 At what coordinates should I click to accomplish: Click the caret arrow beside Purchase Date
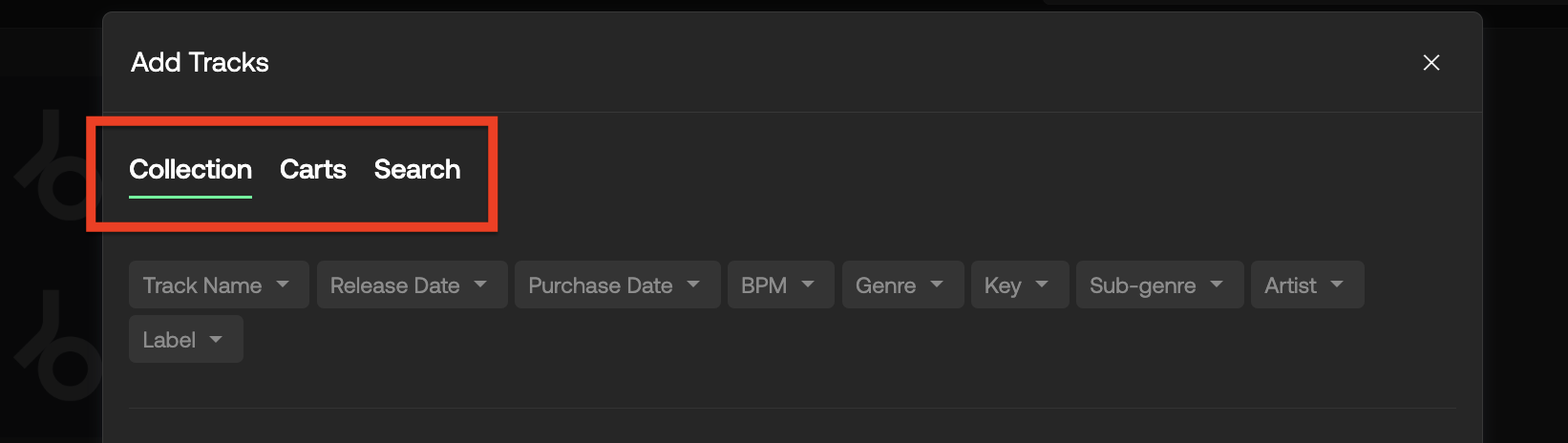(693, 285)
